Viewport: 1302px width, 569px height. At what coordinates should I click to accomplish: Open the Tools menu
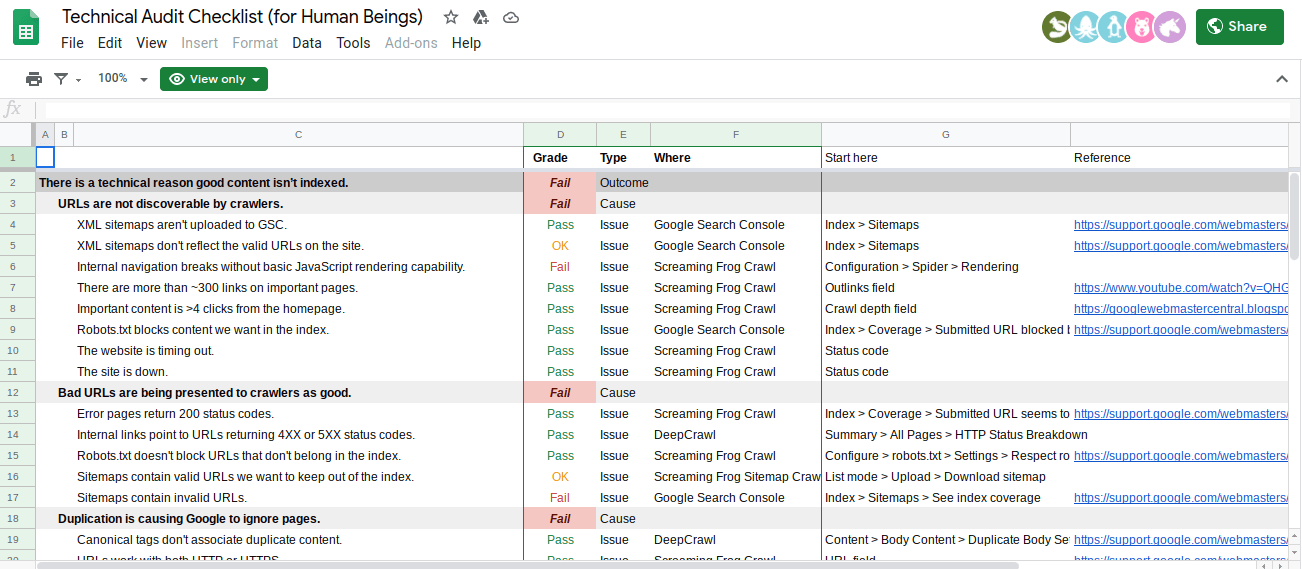coord(353,43)
